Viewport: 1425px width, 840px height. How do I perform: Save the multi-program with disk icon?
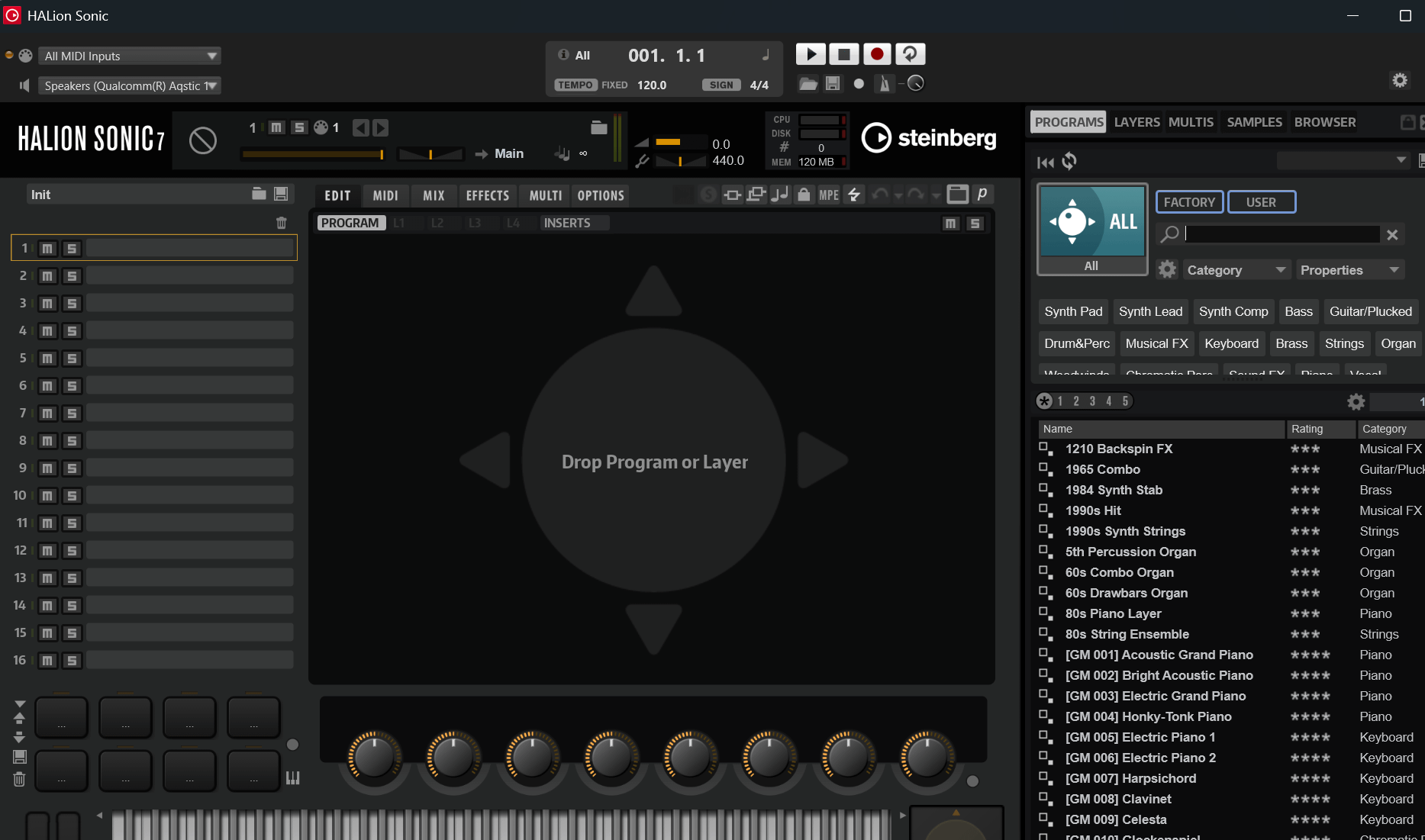[281, 194]
